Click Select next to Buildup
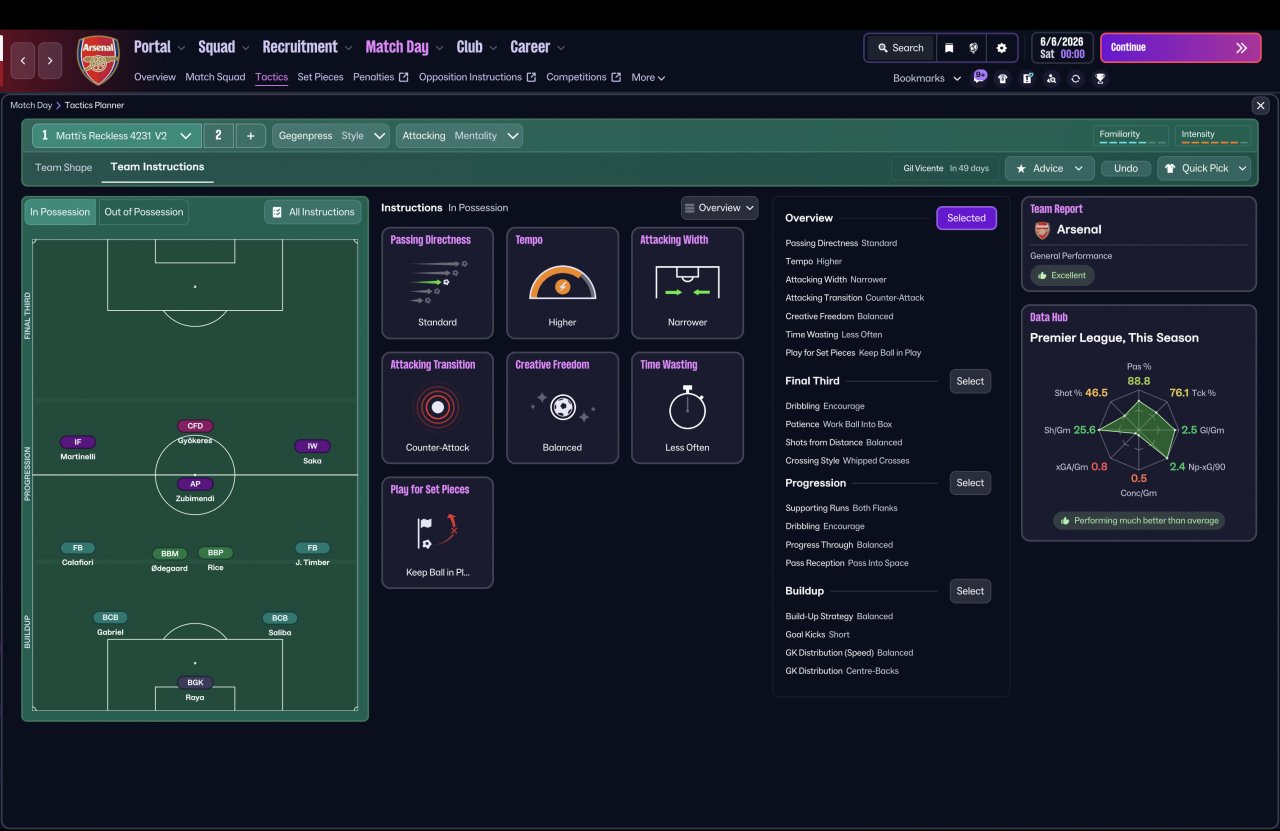The width and height of the screenshot is (1280, 831). pyautogui.click(x=970, y=591)
